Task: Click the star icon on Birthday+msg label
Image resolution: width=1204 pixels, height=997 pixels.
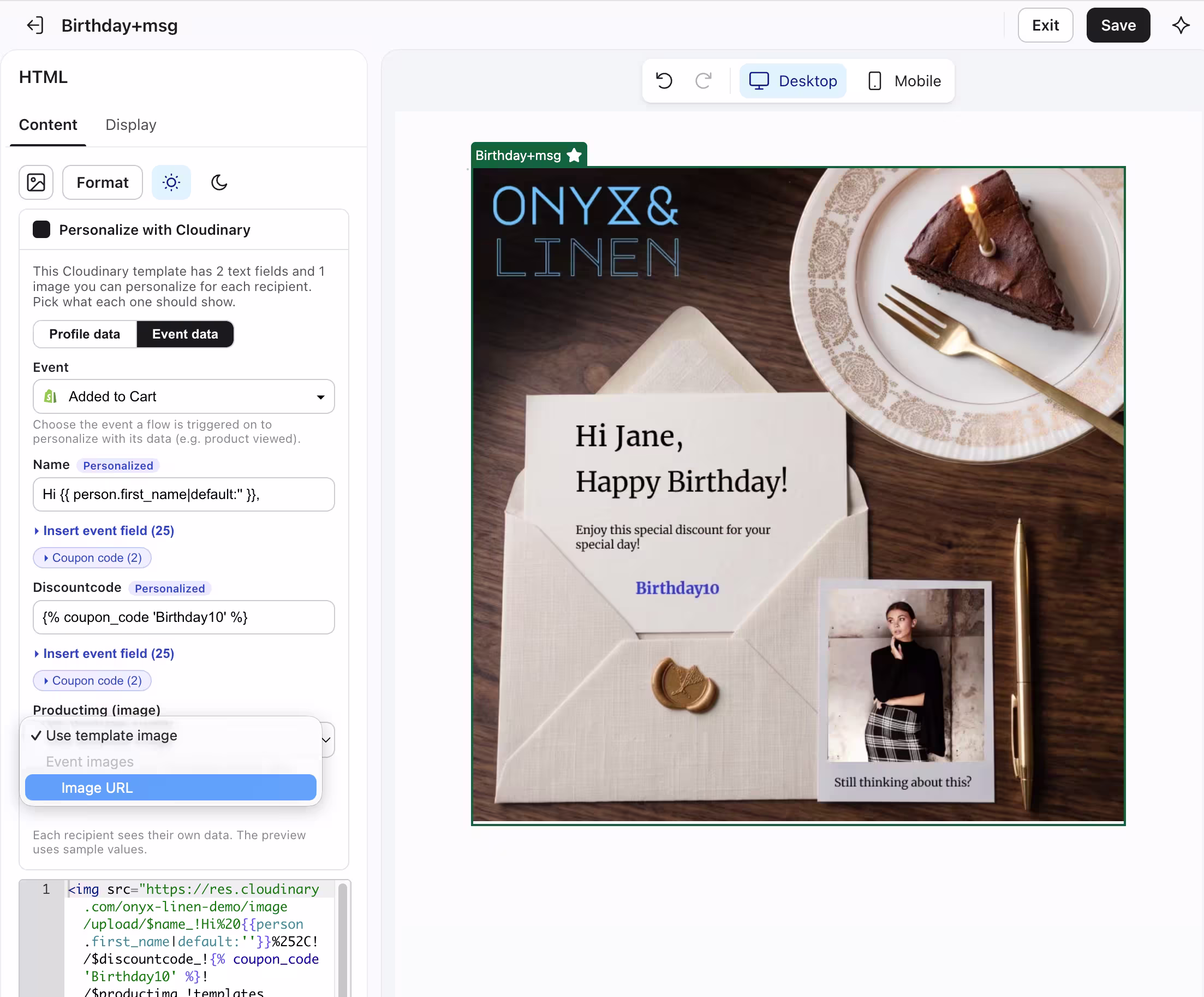Action: tap(574, 156)
